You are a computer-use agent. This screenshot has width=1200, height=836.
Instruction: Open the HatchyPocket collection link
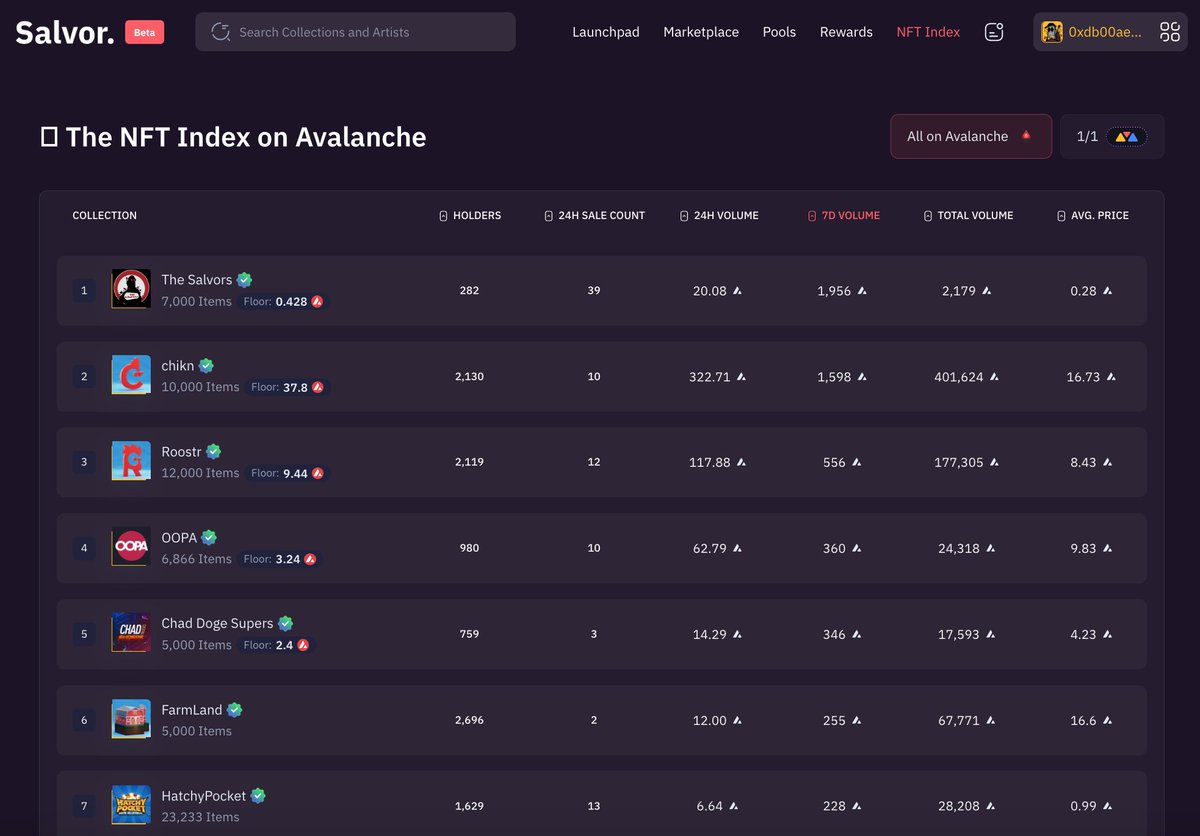(x=204, y=796)
